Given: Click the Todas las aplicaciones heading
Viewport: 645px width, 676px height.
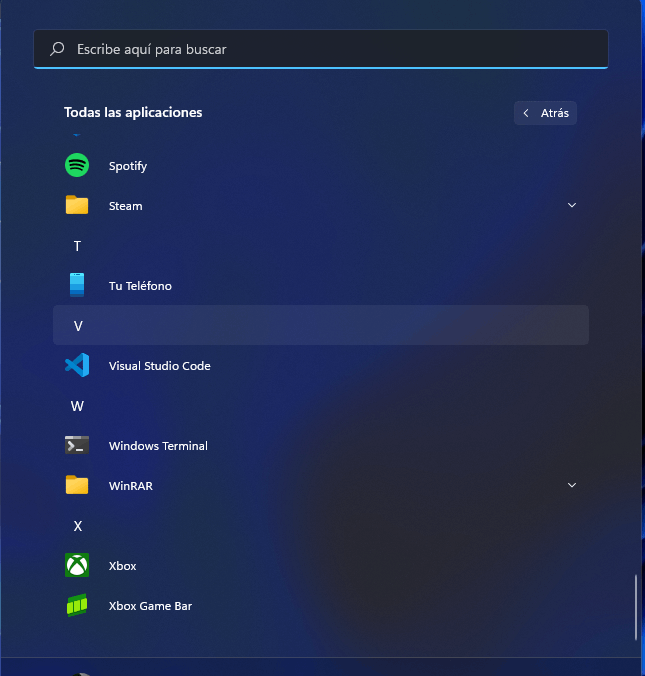Looking at the screenshot, I should pos(133,112).
